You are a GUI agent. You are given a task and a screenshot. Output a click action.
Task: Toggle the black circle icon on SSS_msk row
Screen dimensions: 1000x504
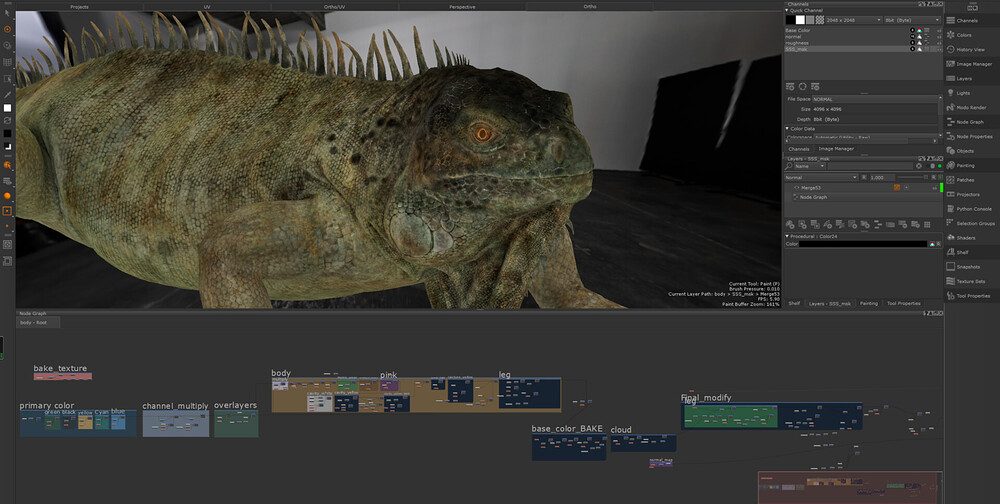point(913,49)
